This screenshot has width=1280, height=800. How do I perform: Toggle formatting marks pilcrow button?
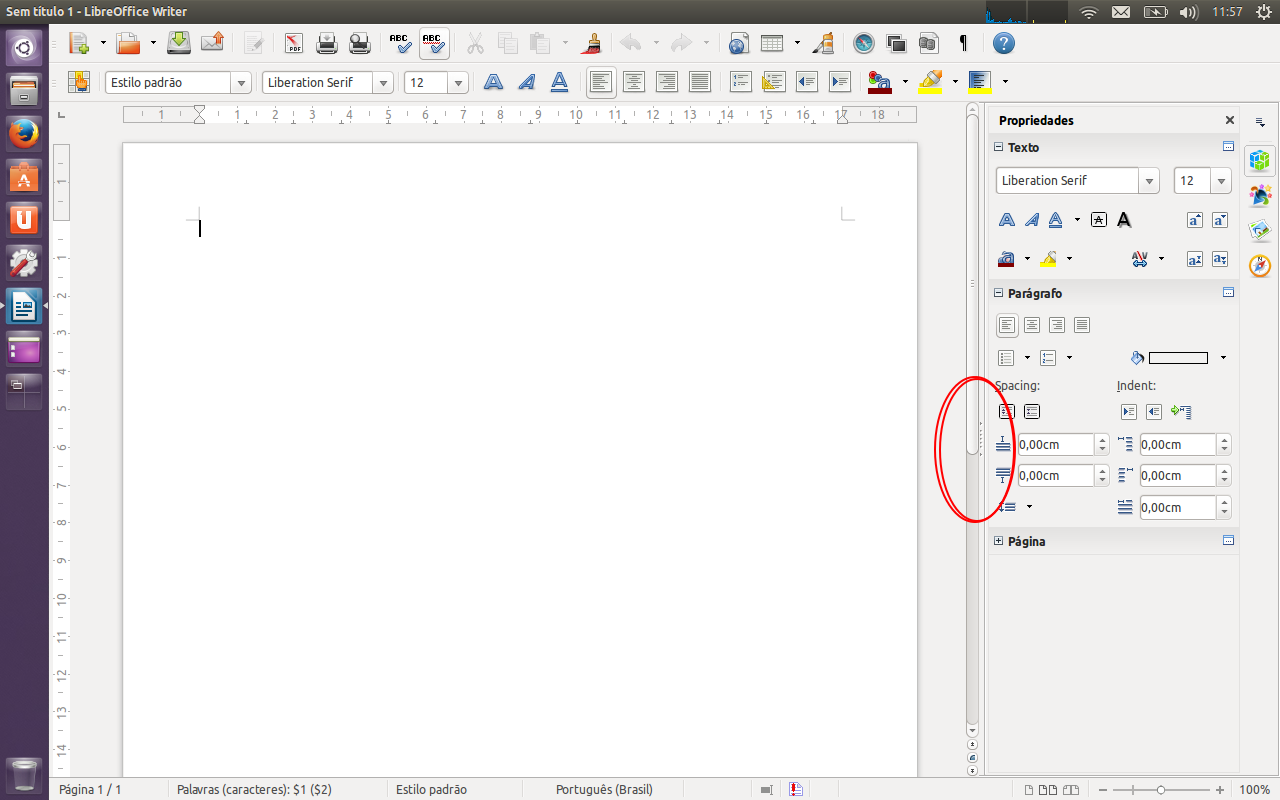coord(963,43)
